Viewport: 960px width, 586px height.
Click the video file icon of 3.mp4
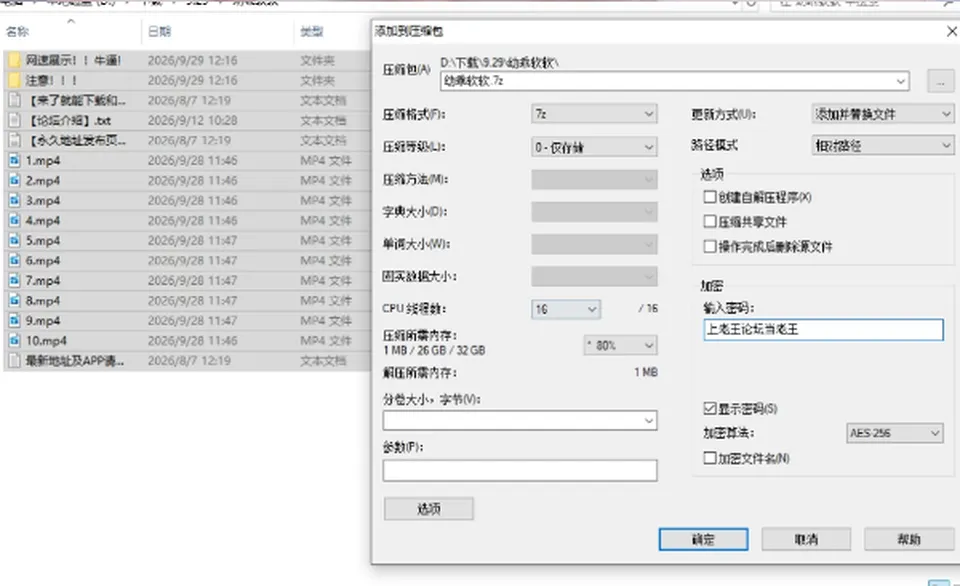click(15, 200)
